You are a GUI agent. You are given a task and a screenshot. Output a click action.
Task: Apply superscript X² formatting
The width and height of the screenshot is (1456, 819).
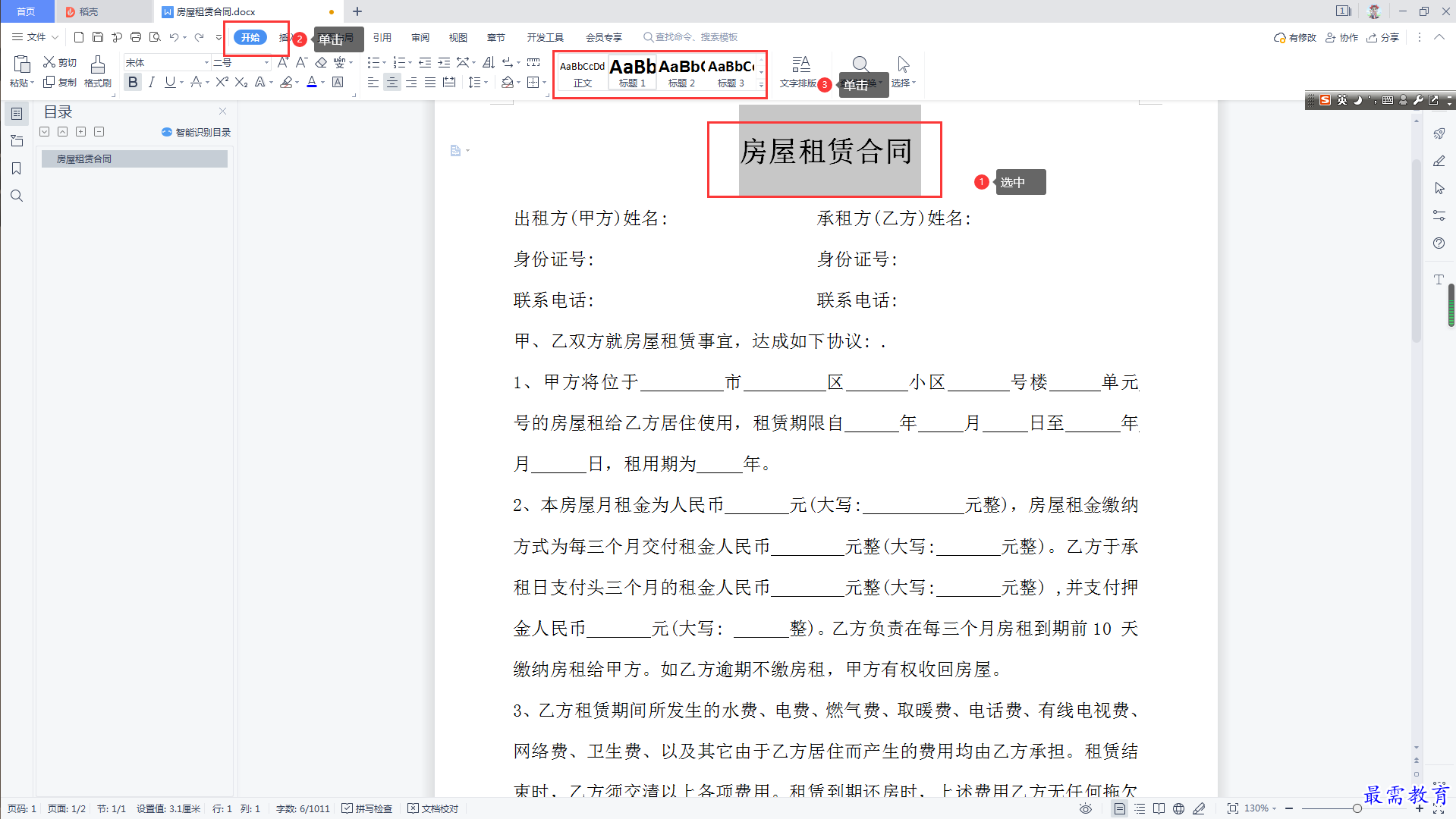click(x=222, y=82)
